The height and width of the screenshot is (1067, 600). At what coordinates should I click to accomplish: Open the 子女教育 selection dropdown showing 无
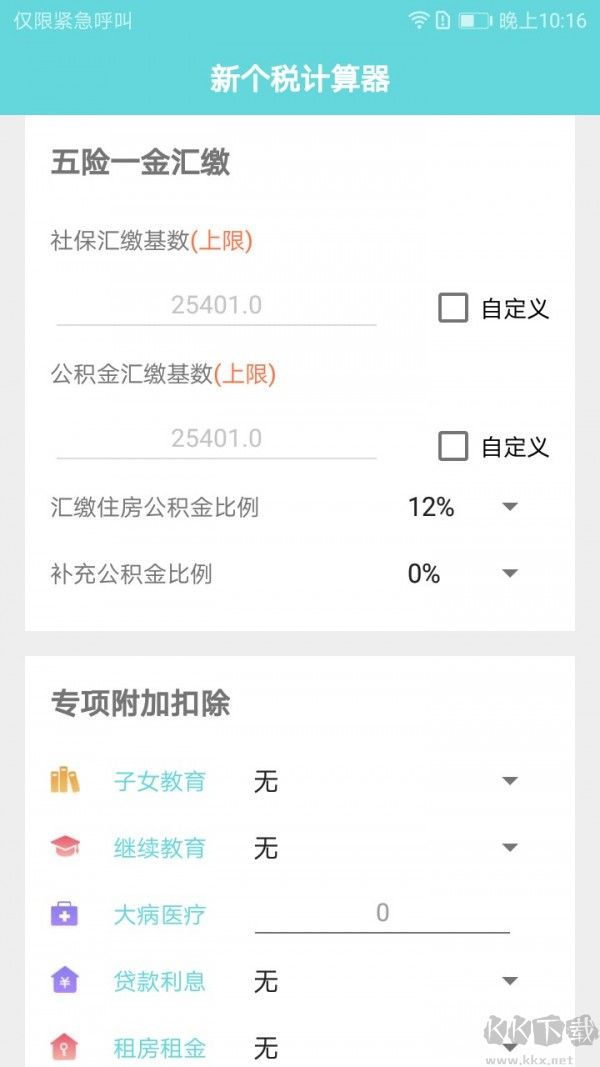pos(510,781)
